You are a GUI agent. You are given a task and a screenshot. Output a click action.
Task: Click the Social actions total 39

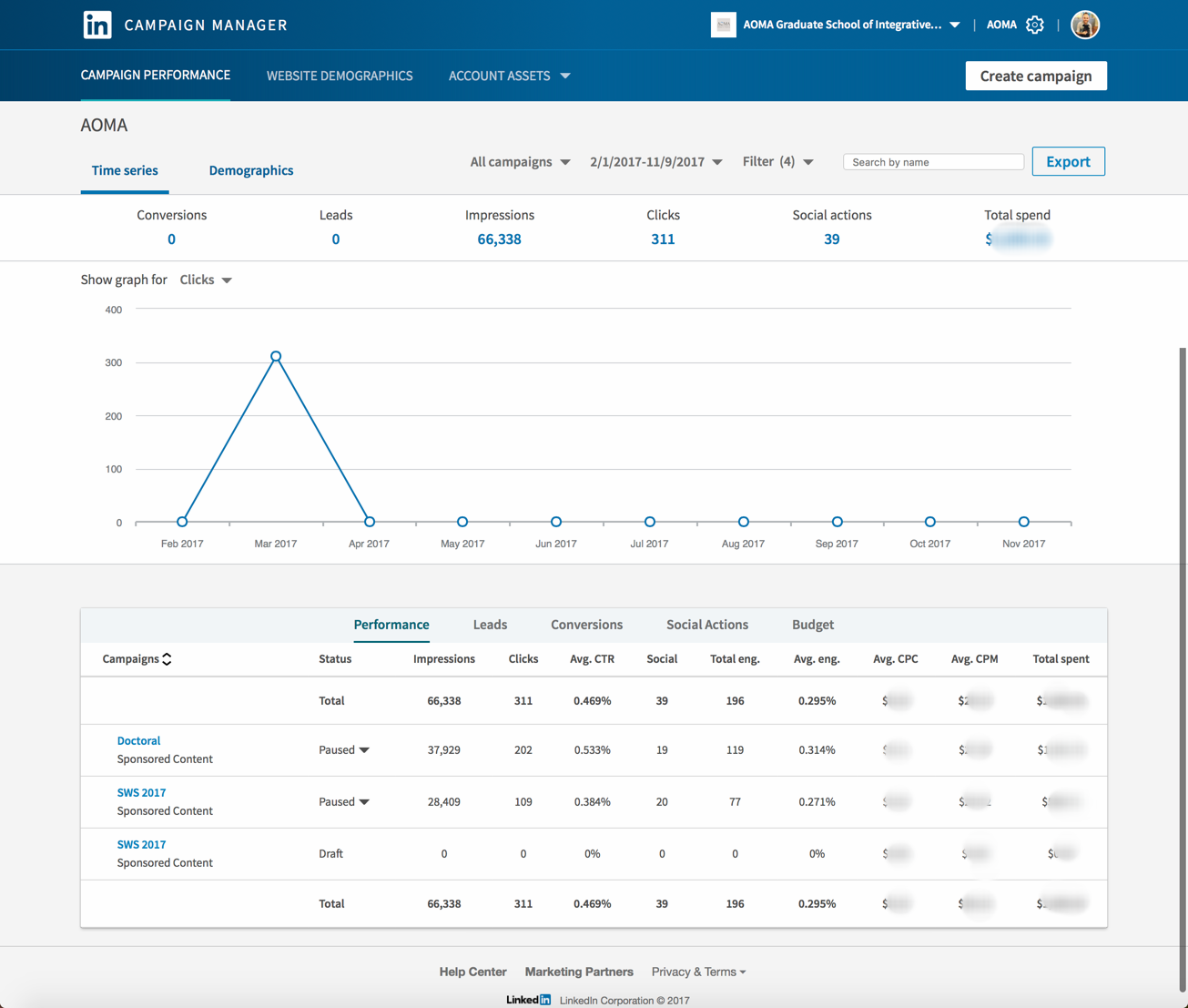(832, 239)
